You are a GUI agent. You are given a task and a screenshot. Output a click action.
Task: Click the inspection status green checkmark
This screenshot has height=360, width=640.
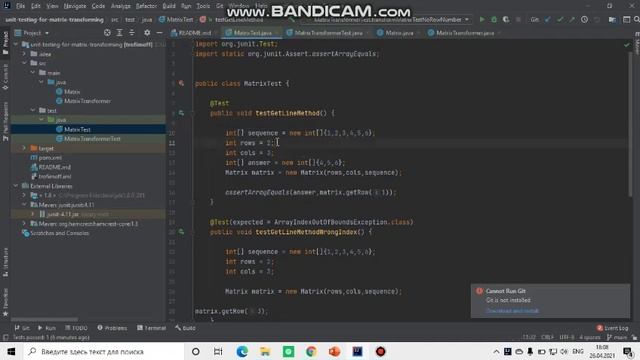(x=627, y=44)
